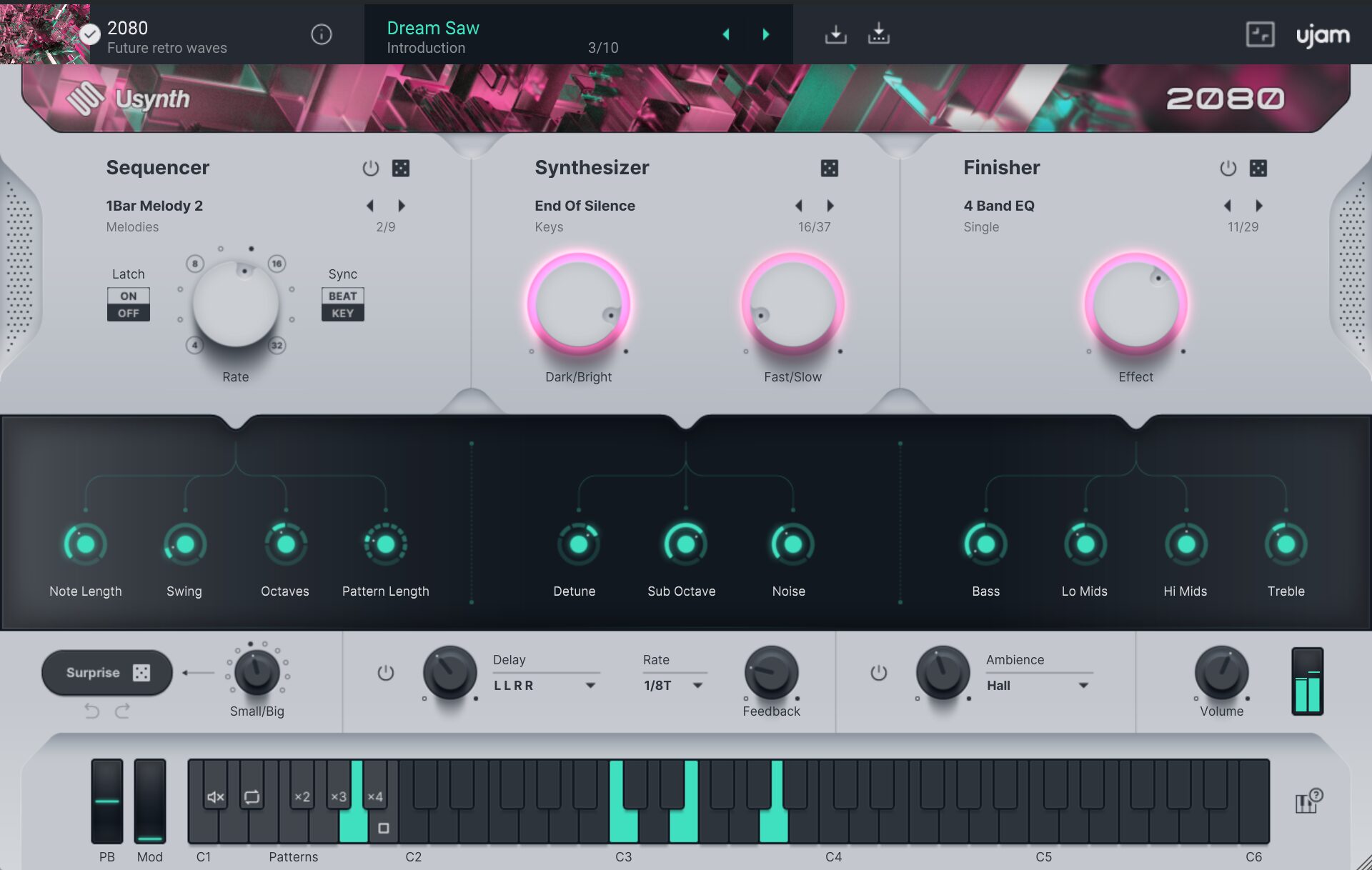This screenshot has height=870, width=1372.
Task: Randomize the Sequencer with dice icon
Action: 401,168
